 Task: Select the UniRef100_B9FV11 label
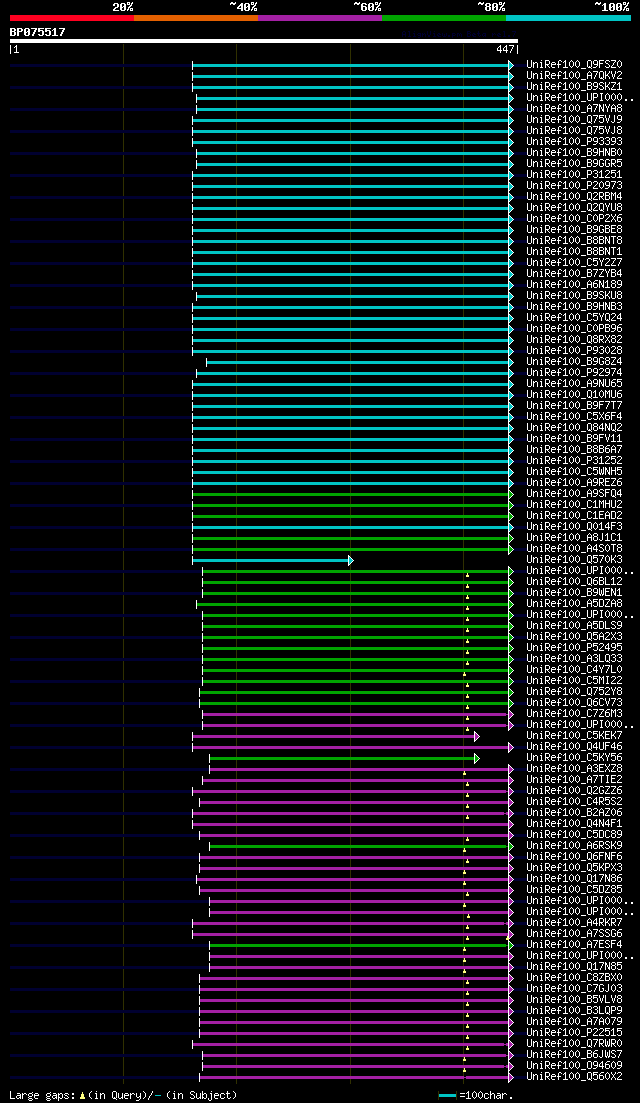click(574, 438)
